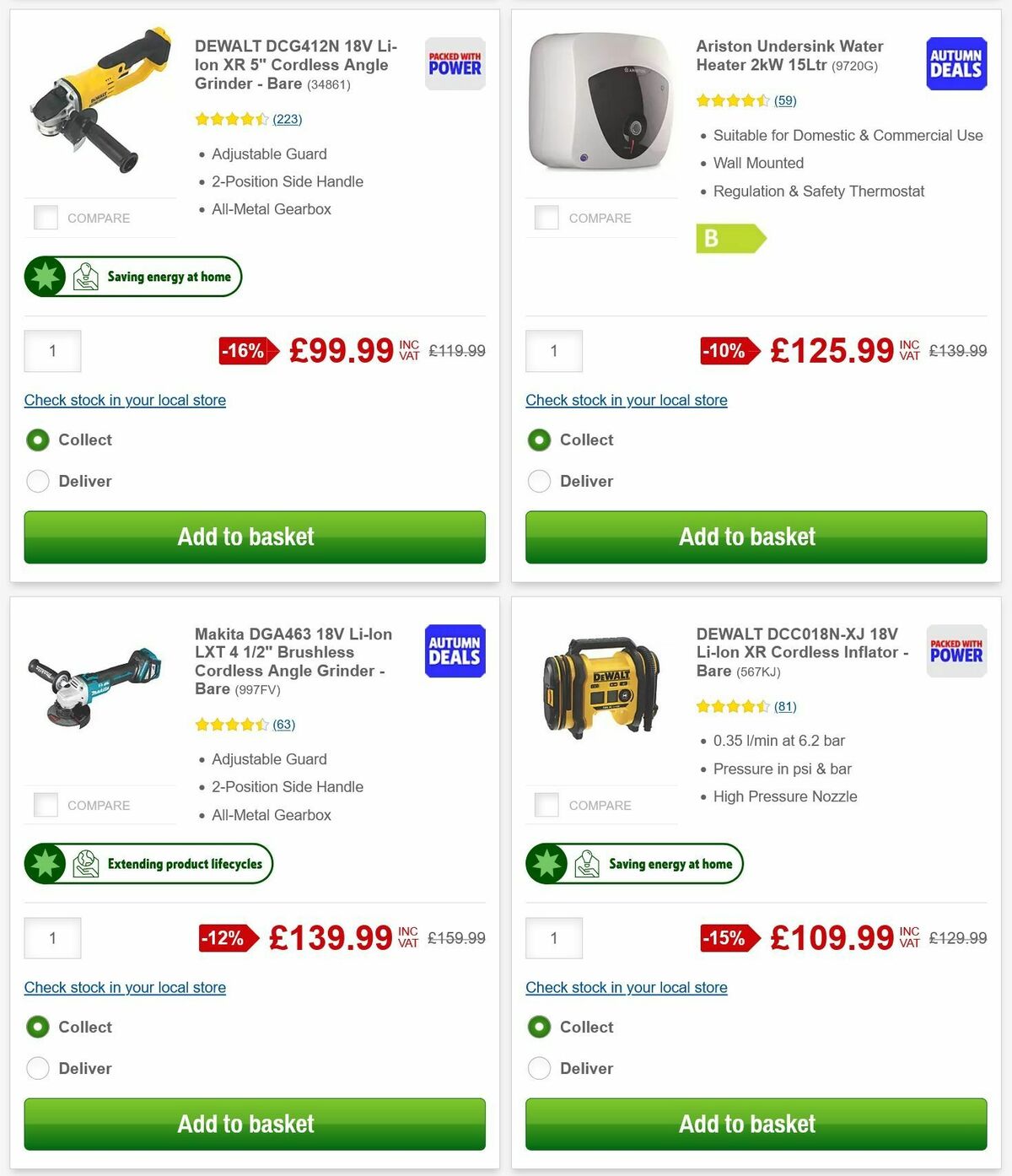Screen dimensions: 1012x1176
Task: Click "Saving energy at home" badge under DEWALT grinder
Action: coord(132,276)
